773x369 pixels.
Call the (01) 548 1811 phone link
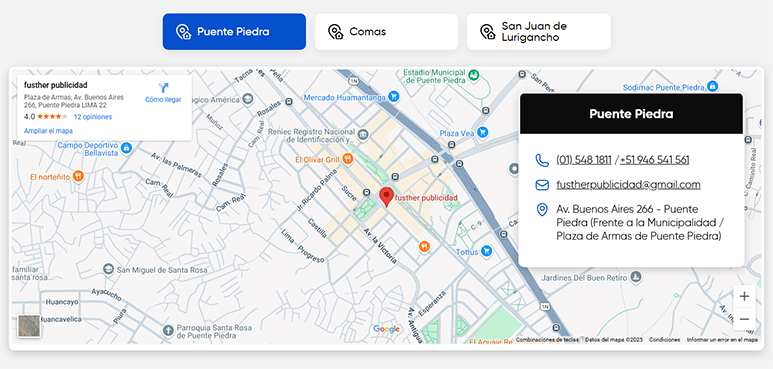coord(584,160)
